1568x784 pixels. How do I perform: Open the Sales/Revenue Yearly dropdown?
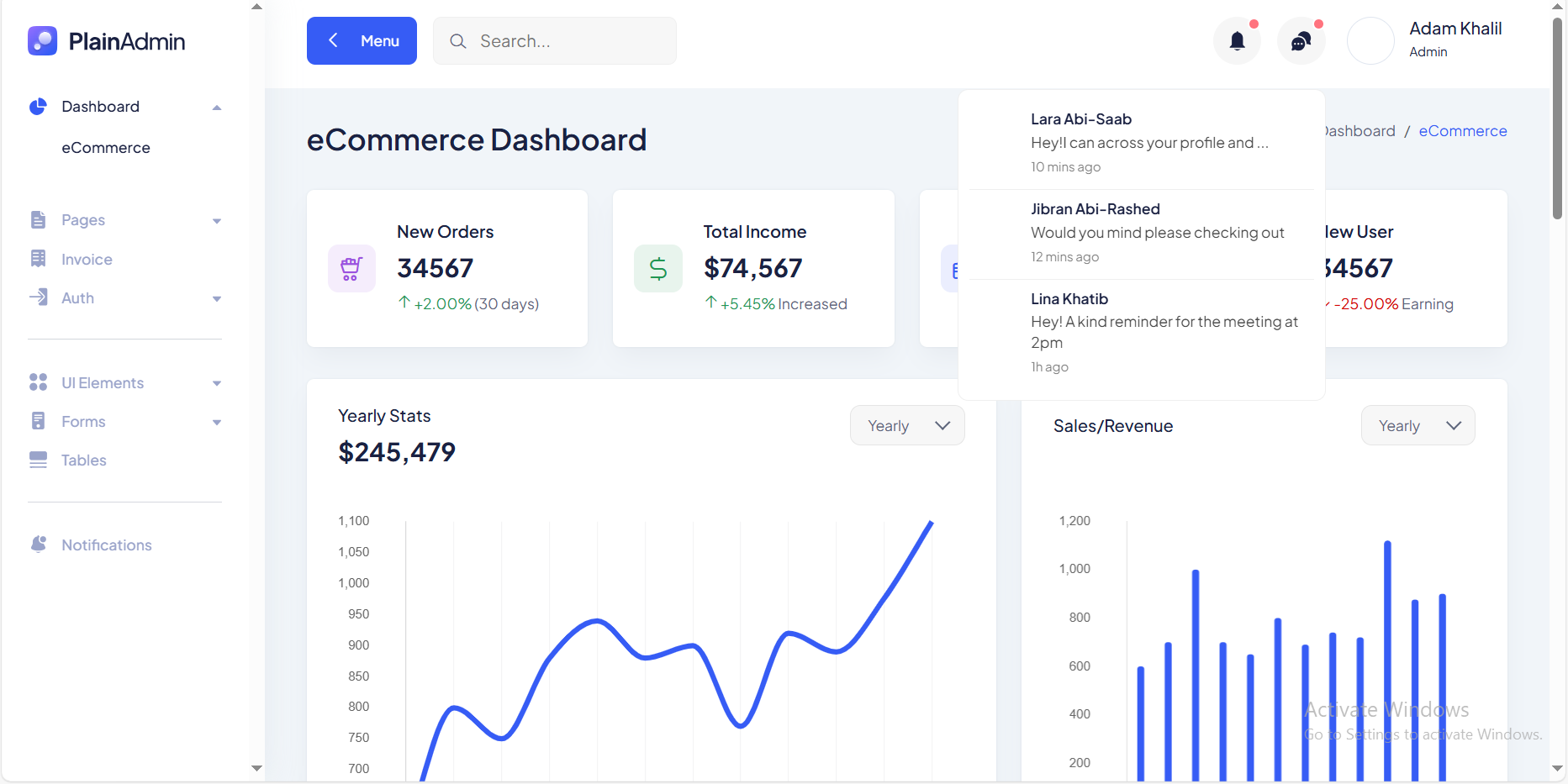(1418, 426)
